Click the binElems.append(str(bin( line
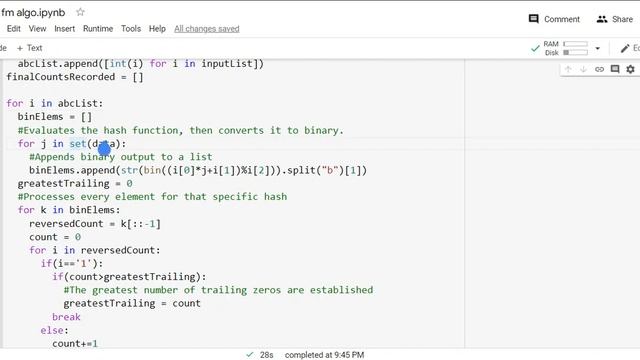 (198, 170)
